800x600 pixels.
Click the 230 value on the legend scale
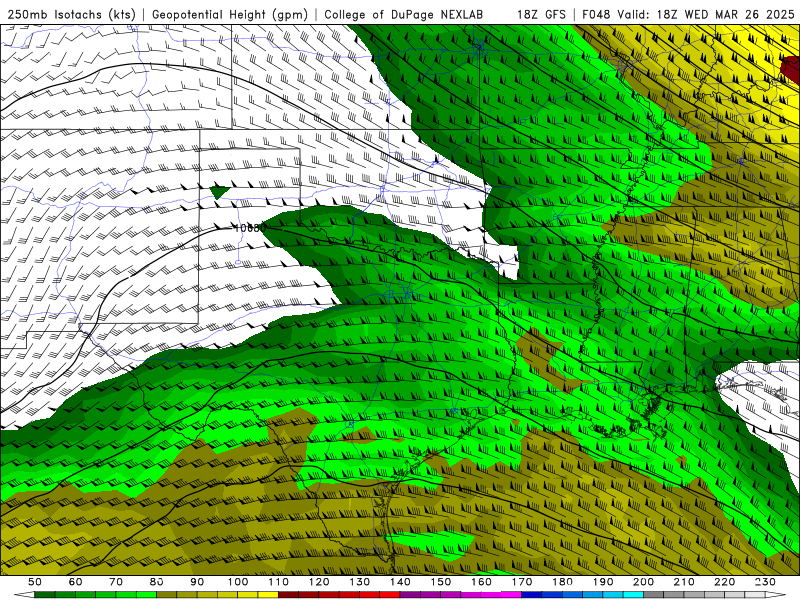coord(765,582)
